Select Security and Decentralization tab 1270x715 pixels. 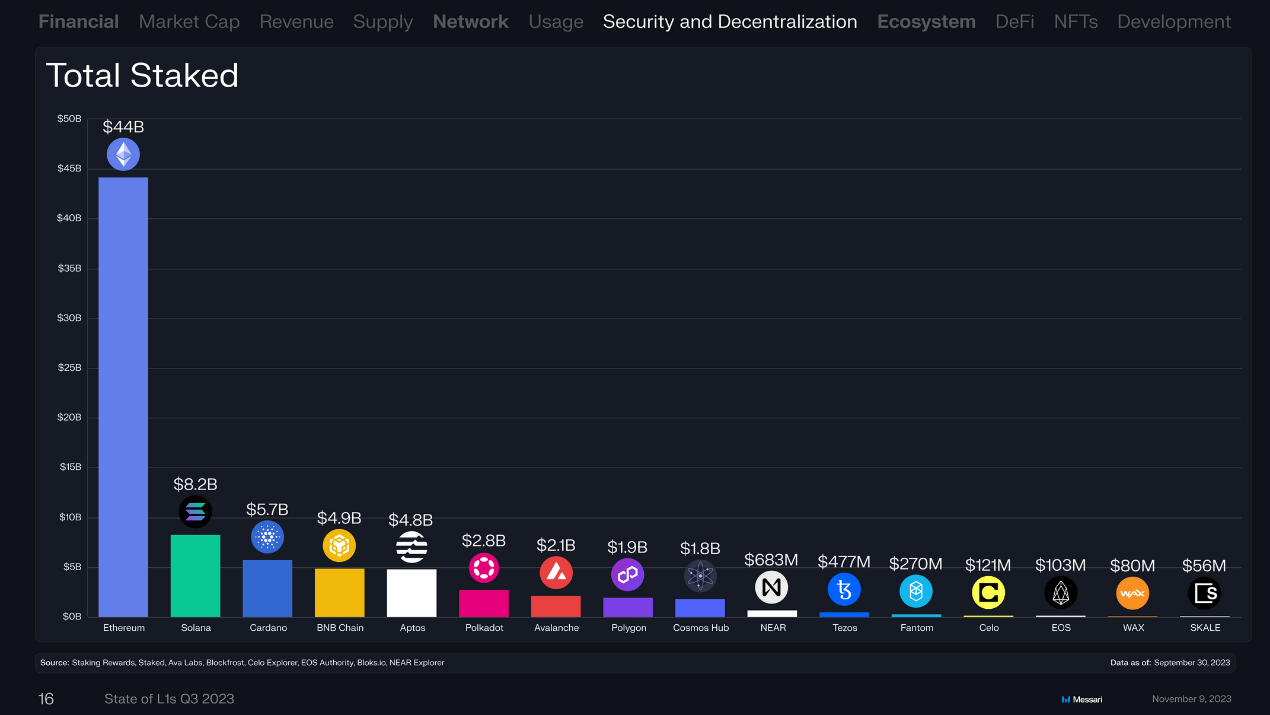pyautogui.click(x=729, y=21)
